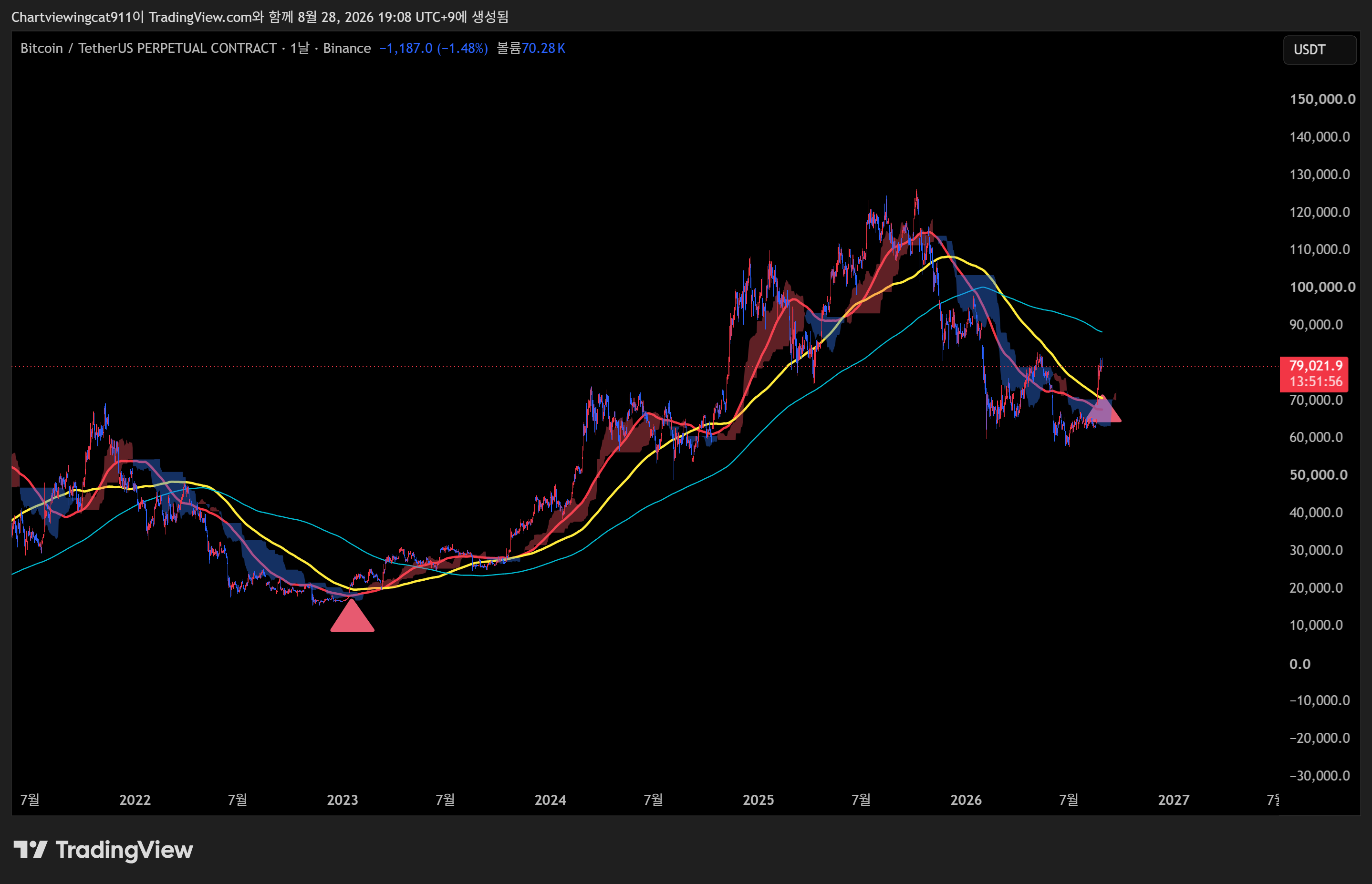Click the −10,000.0 price axis label
The width and height of the screenshot is (1372, 884).
tap(1320, 700)
